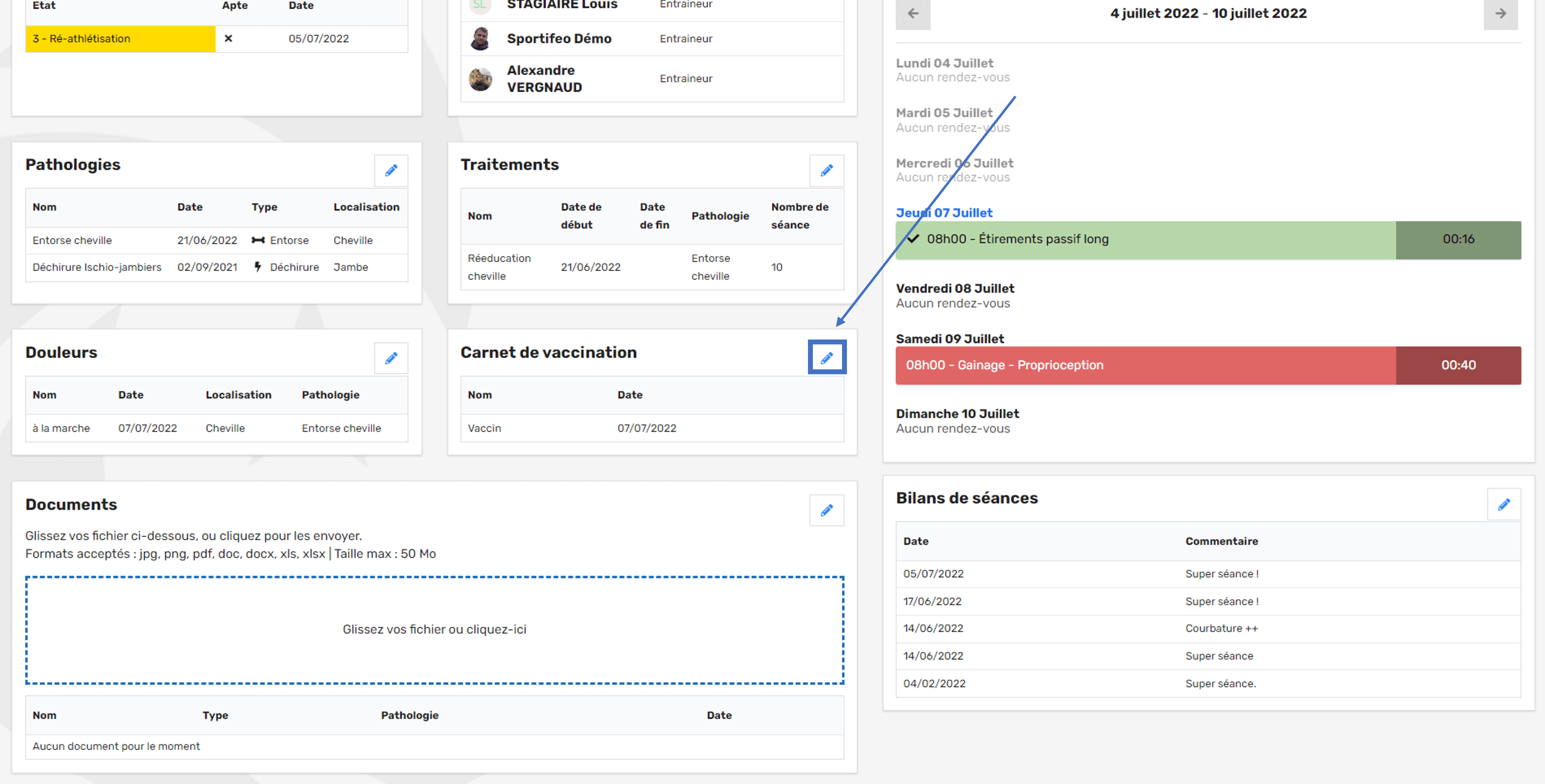Click the Documents Type column header
The image size is (1545, 784).
pyautogui.click(x=215, y=715)
